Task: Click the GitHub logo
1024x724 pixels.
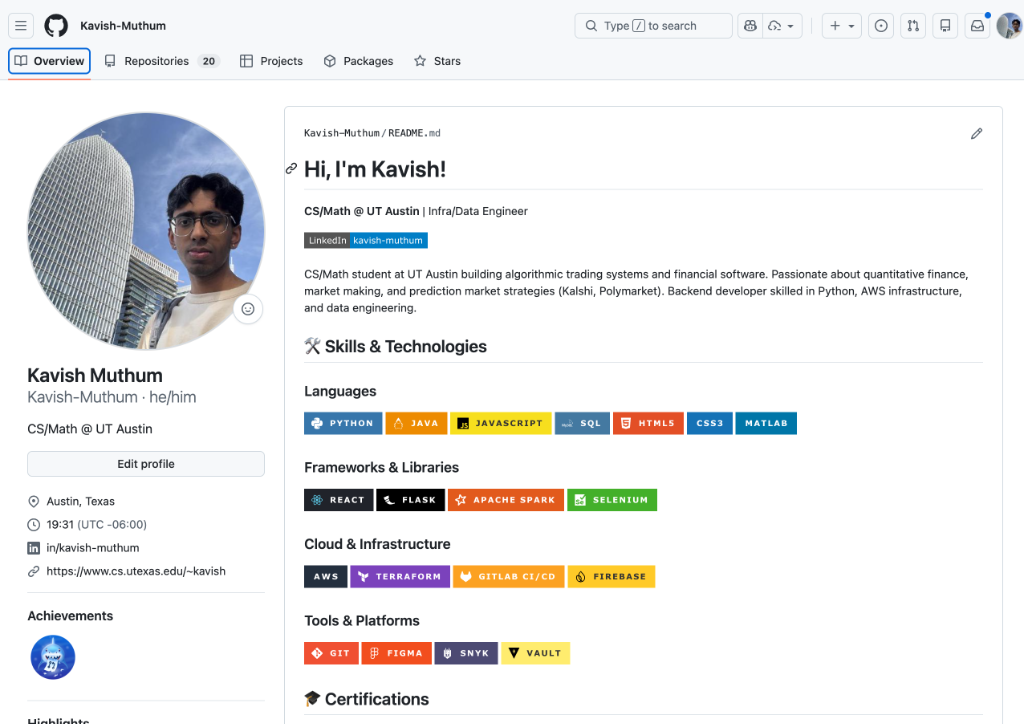Action: 55,24
